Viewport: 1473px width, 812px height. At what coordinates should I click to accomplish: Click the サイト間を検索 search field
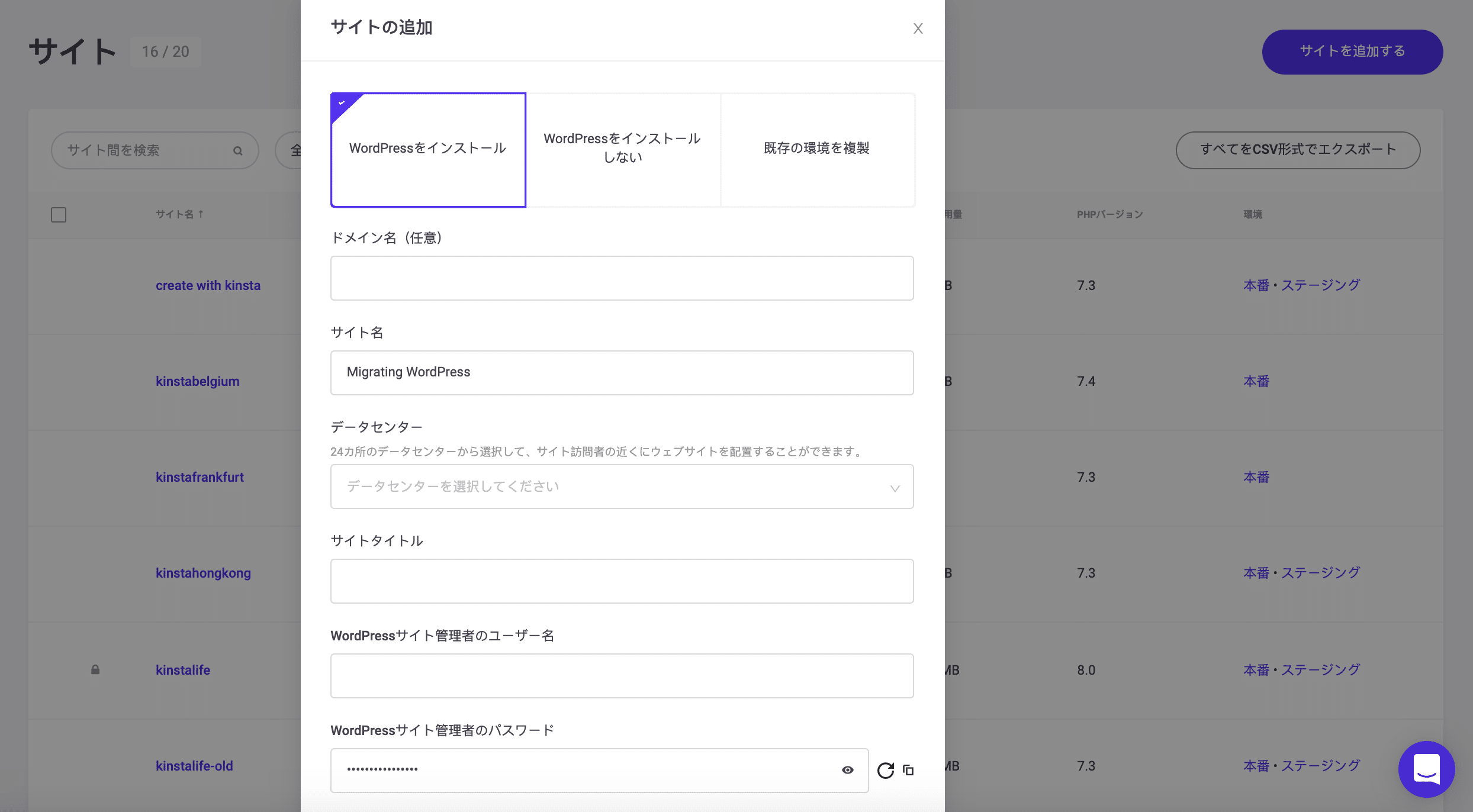point(155,150)
